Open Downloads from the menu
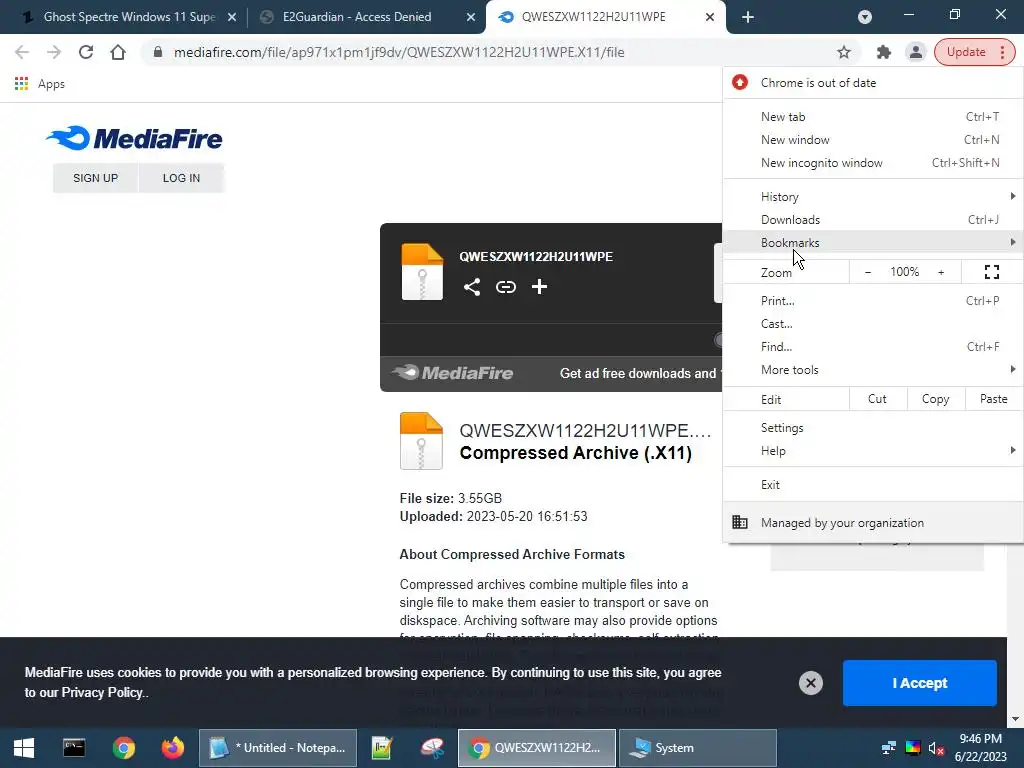1024x768 pixels. pyautogui.click(x=873, y=219)
